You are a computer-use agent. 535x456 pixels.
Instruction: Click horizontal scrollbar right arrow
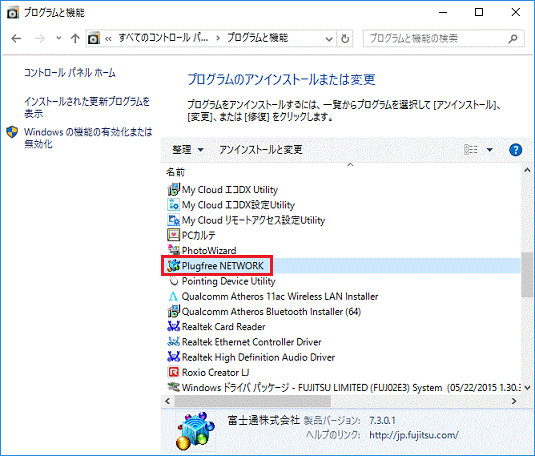point(514,401)
